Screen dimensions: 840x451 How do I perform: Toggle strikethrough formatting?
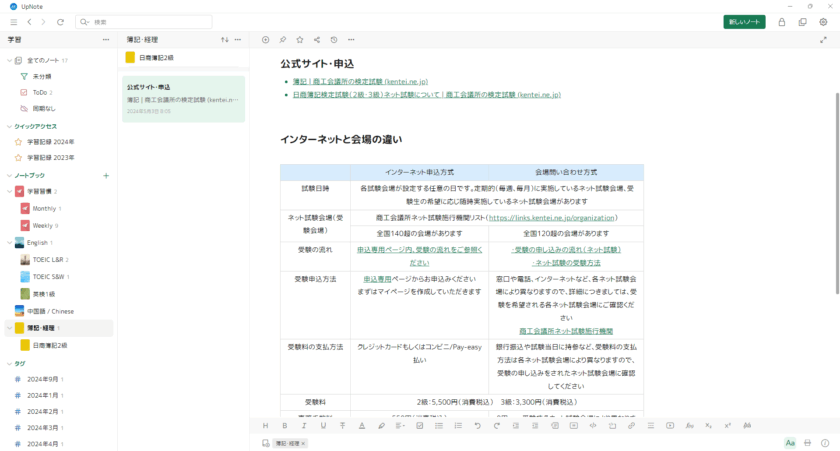point(342,426)
